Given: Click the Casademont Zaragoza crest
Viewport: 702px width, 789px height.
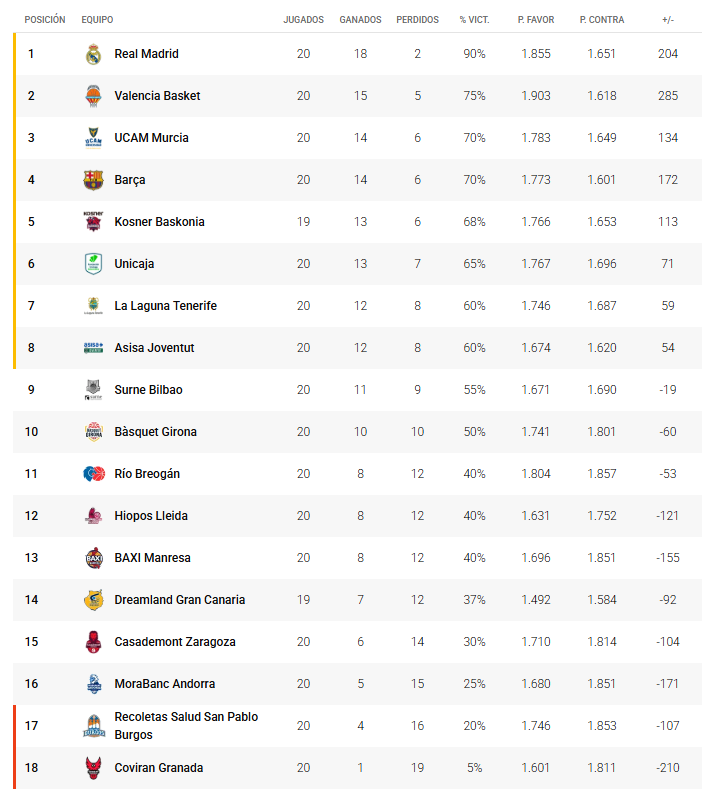Looking at the screenshot, I should pyautogui.click(x=93, y=642).
